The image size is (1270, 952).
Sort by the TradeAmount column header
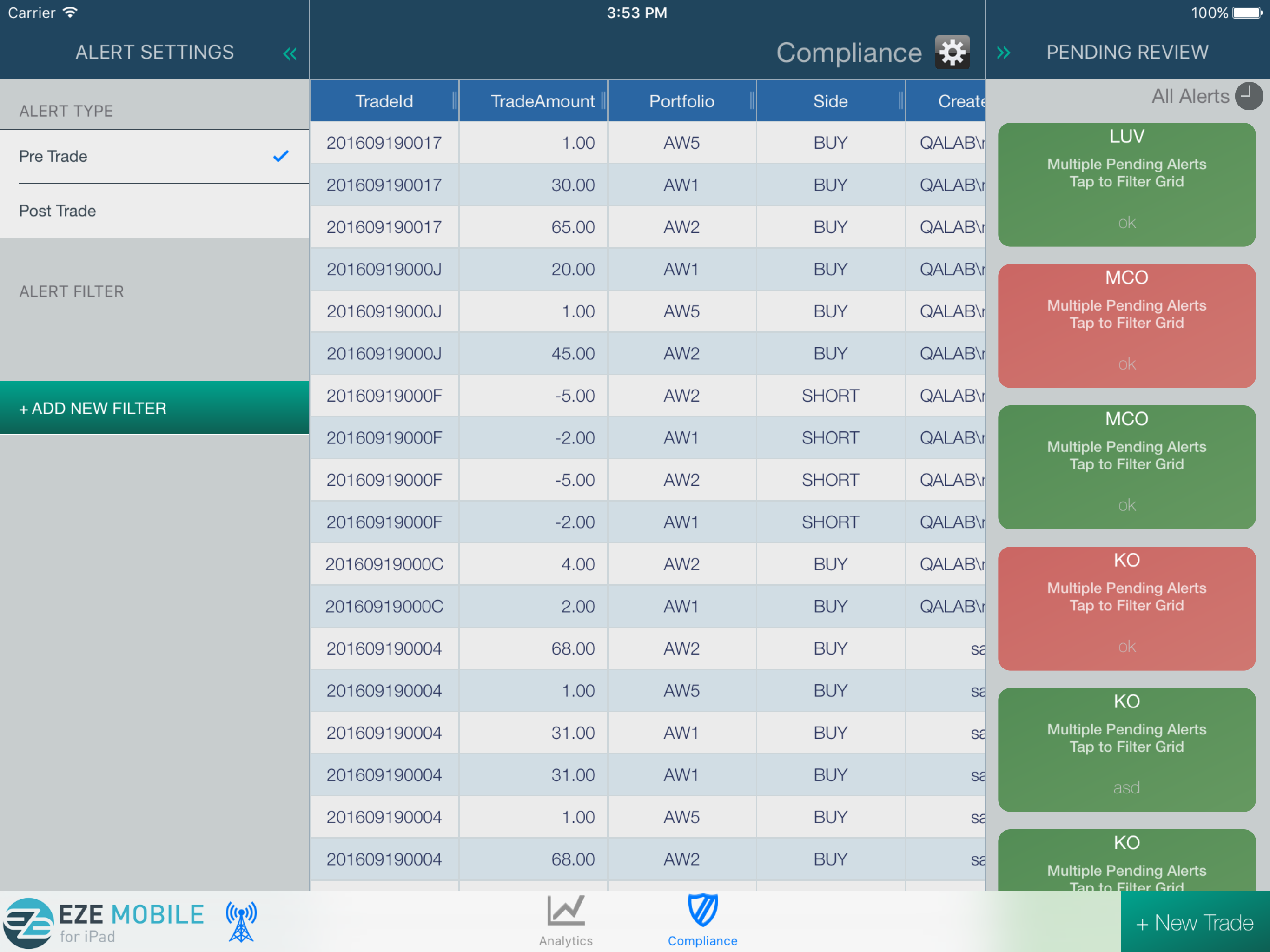pos(542,101)
